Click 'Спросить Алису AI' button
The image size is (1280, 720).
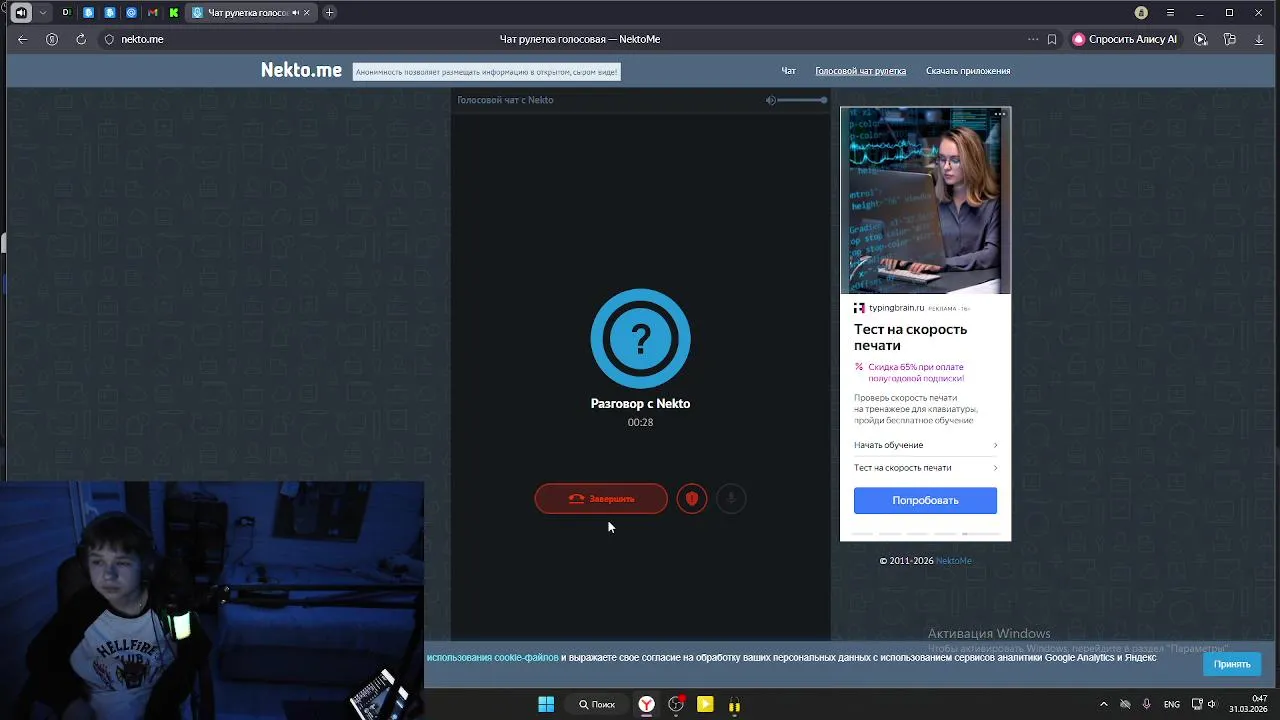pos(1125,39)
